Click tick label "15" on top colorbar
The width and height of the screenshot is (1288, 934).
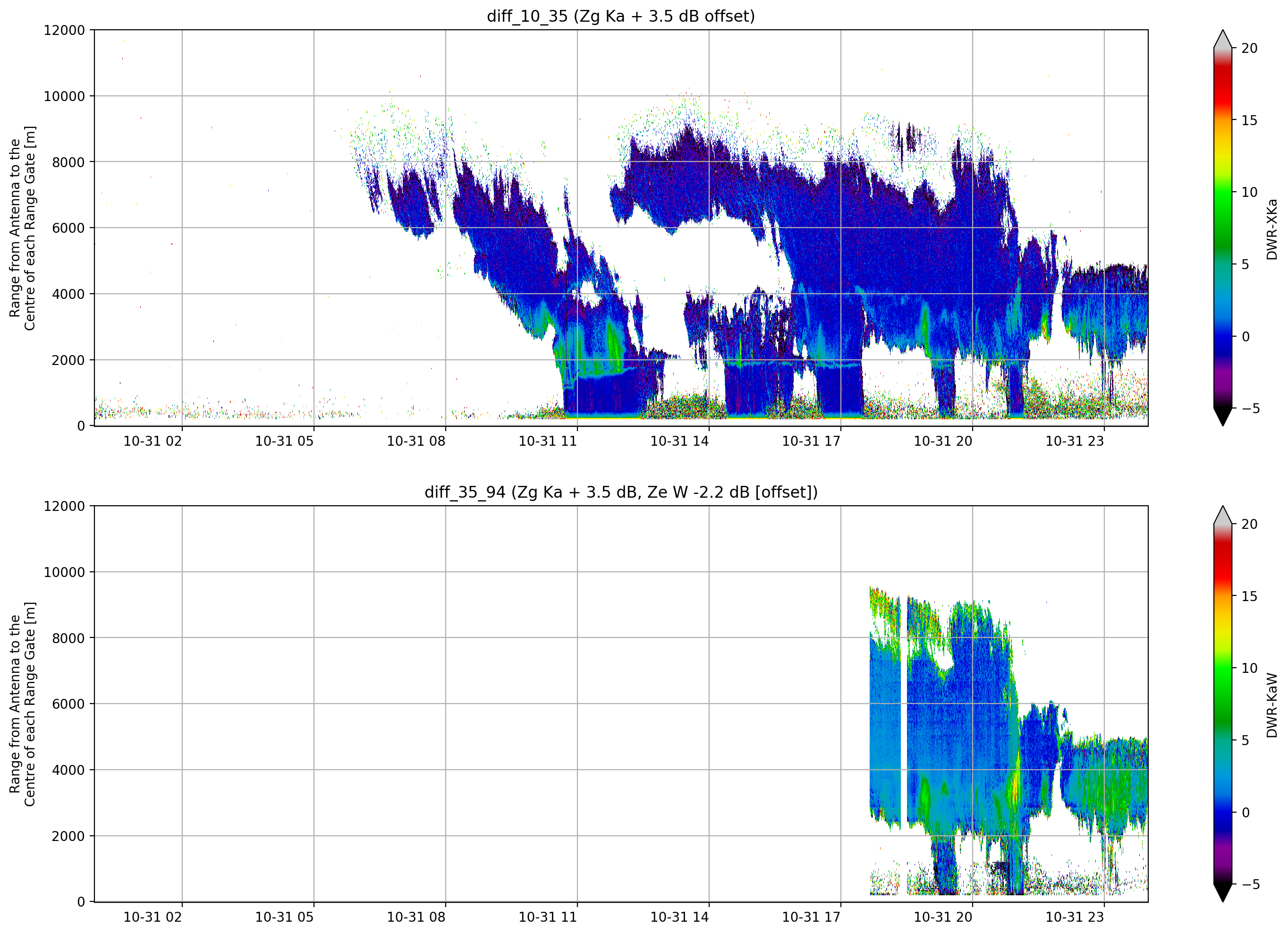pyautogui.click(x=1249, y=120)
